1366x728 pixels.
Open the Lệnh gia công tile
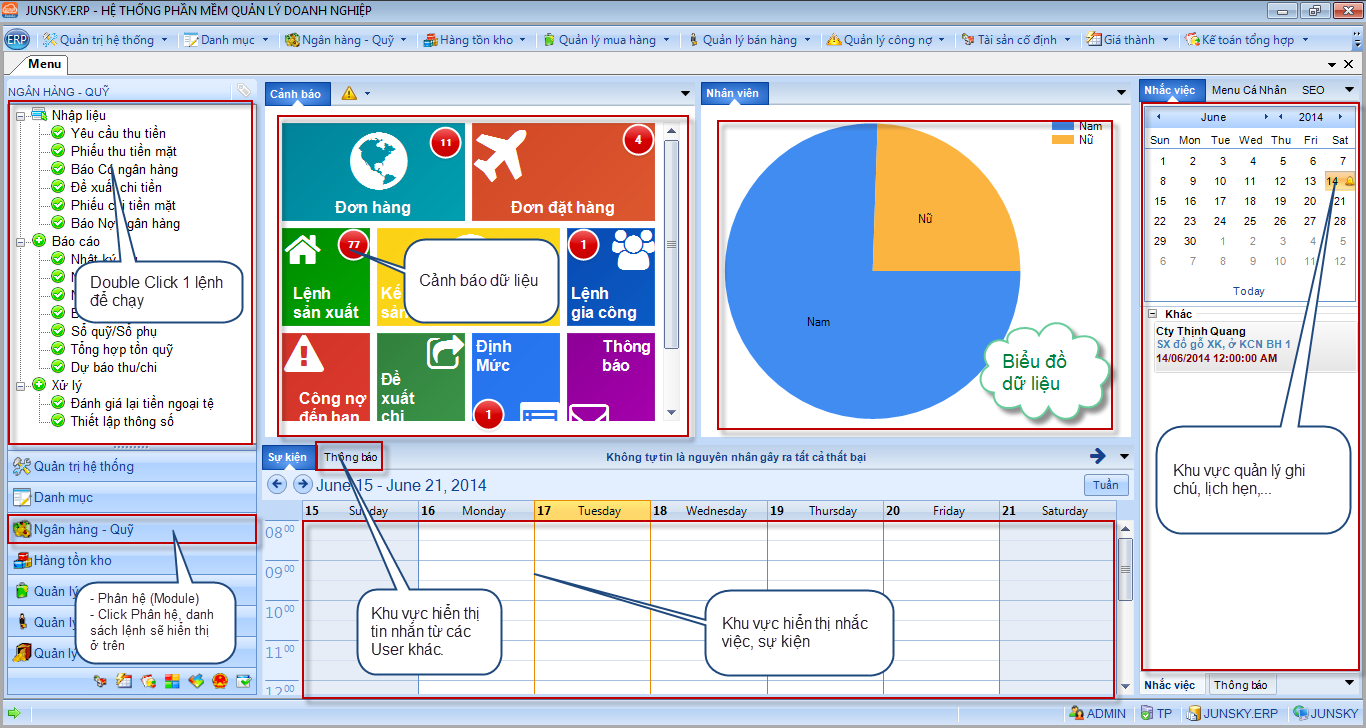[610, 276]
